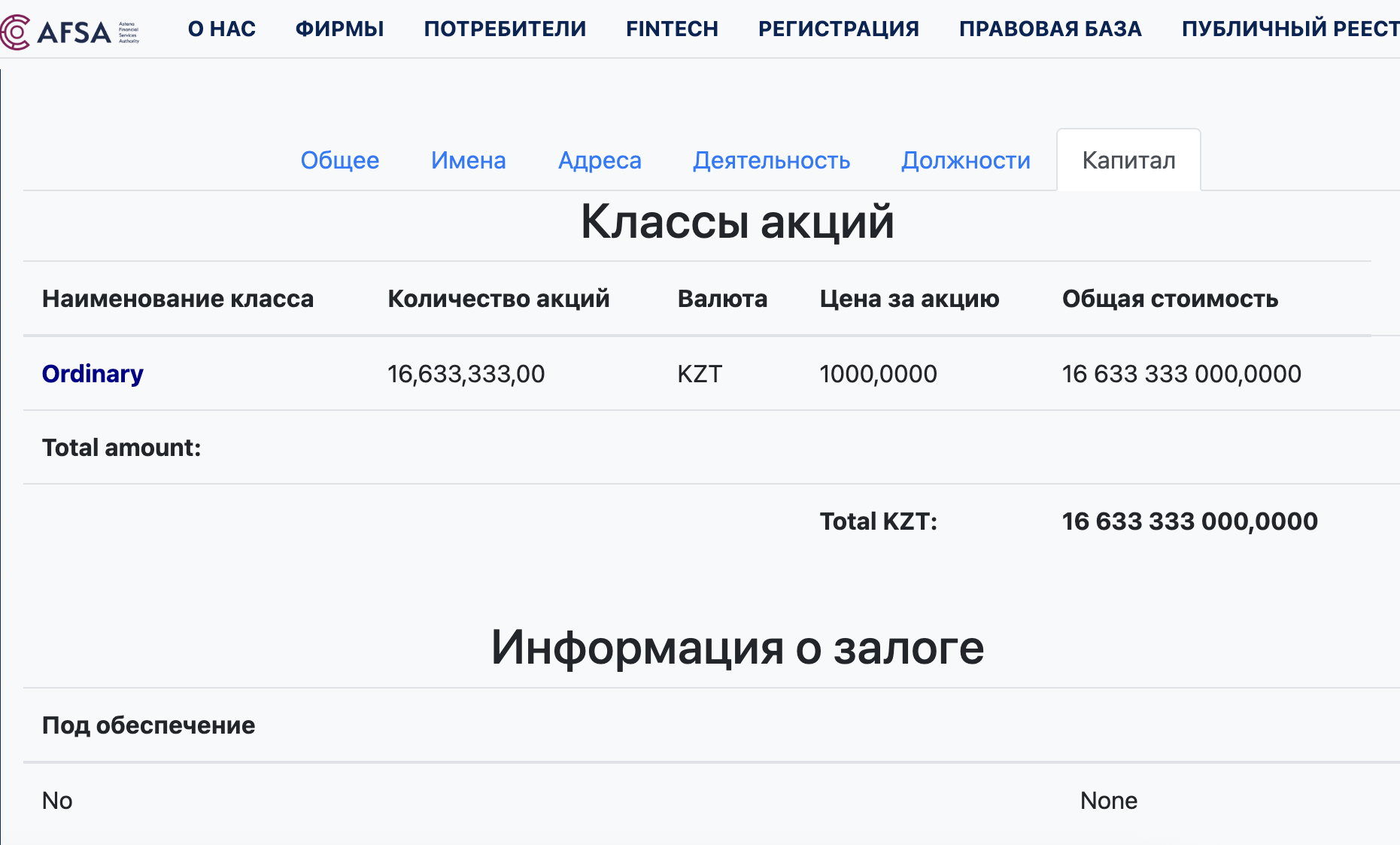Click the AFSA logo
The width and height of the screenshot is (1400, 845).
[69, 31]
